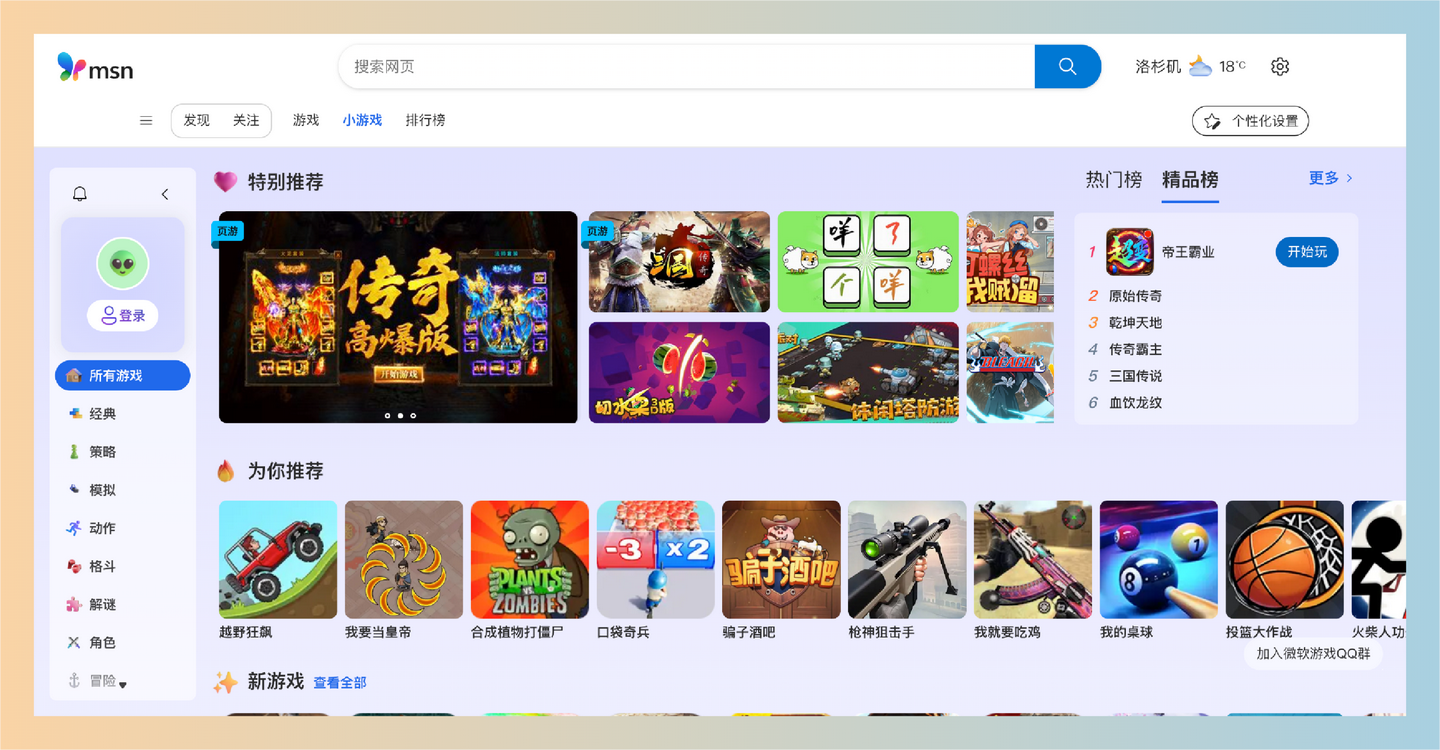Viewport: 1440px width, 750px height.
Task: Open the 我要当皇帝 game thumbnail
Action: pos(404,560)
